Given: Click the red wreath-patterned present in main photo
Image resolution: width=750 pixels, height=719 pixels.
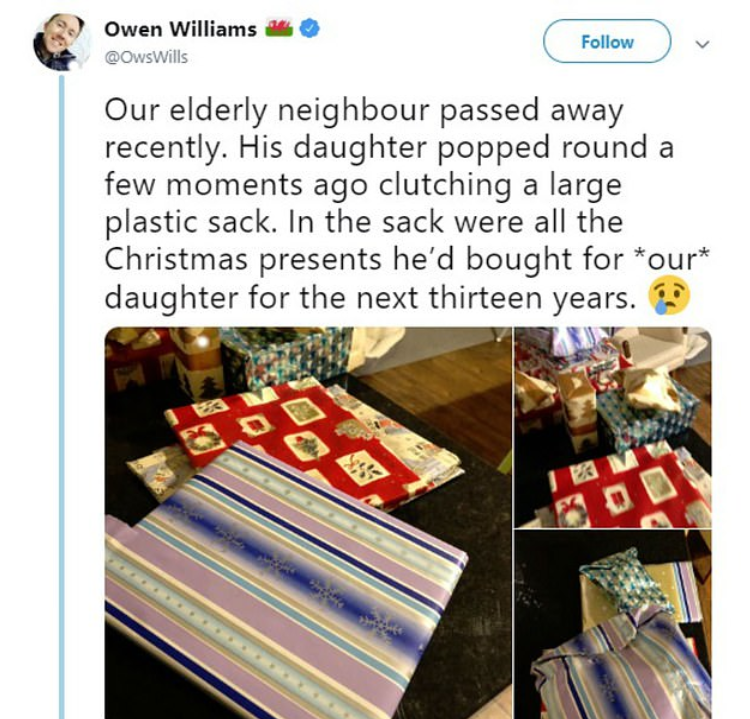Looking at the screenshot, I should pyautogui.click(x=297, y=442).
